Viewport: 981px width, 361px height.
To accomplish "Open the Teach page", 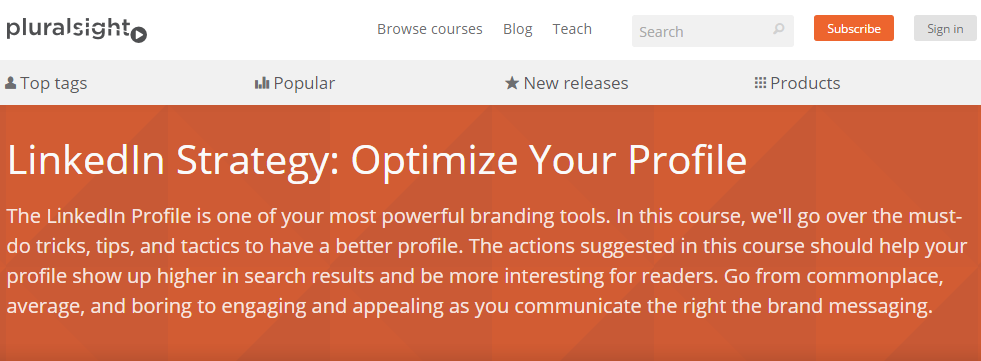I will click(x=572, y=29).
